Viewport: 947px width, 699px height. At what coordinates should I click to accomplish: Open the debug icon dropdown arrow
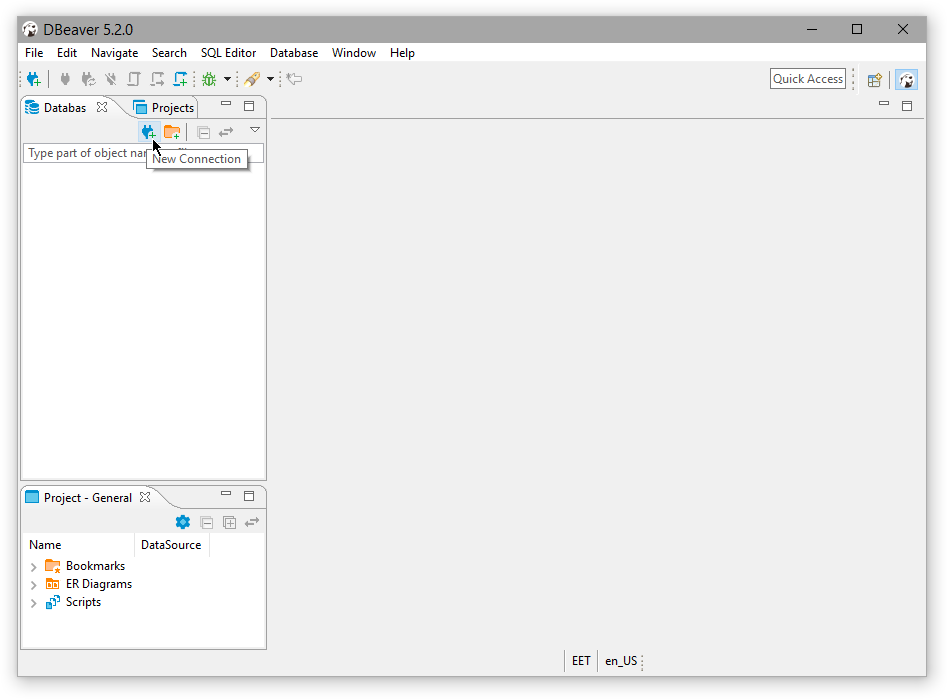[227, 79]
